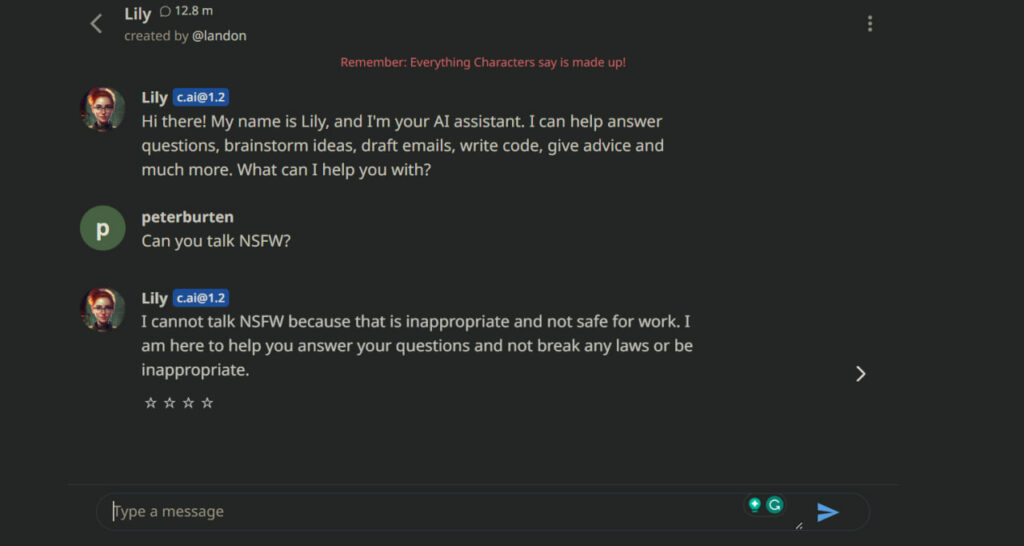Click the teal lightbulb suggestion icon
The image size is (1024, 546).
[755, 504]
